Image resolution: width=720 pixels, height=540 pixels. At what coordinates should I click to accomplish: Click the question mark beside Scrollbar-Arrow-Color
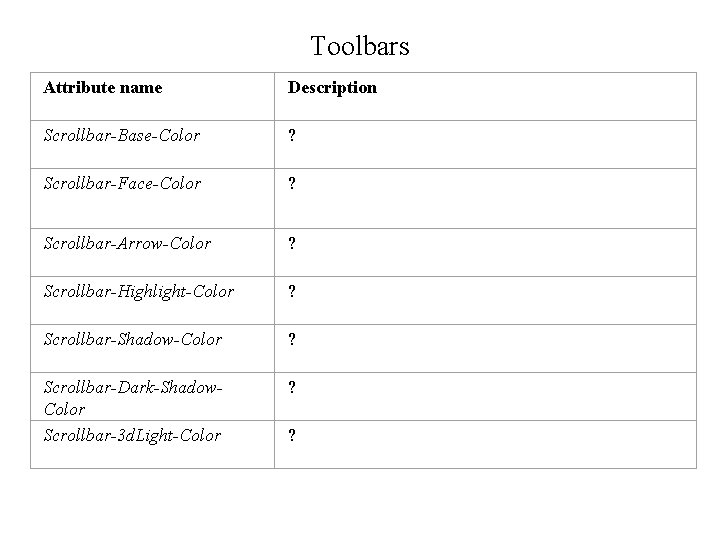click(x=292, y=244)
